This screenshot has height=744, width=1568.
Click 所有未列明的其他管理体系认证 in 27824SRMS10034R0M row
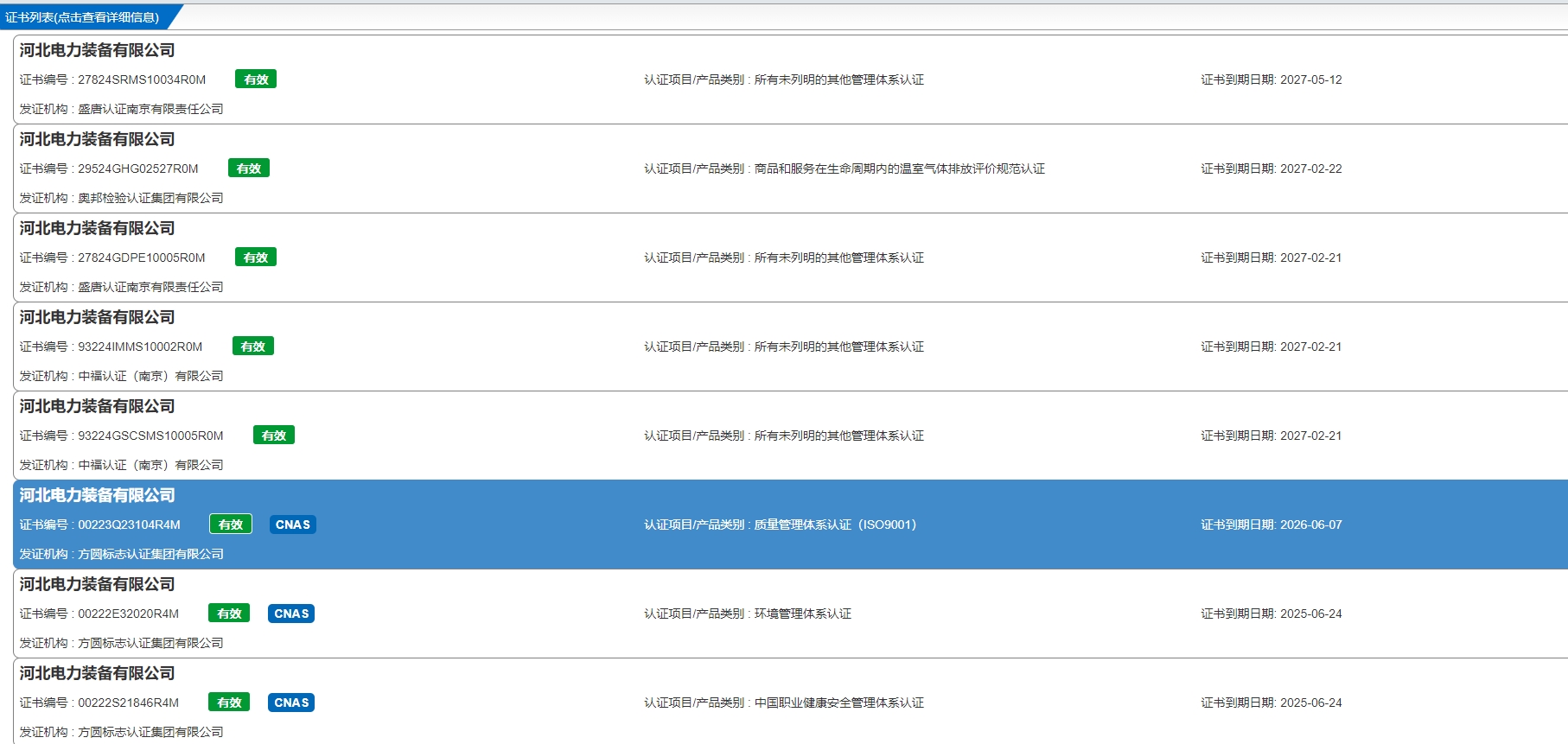click(x=839, y=79)
